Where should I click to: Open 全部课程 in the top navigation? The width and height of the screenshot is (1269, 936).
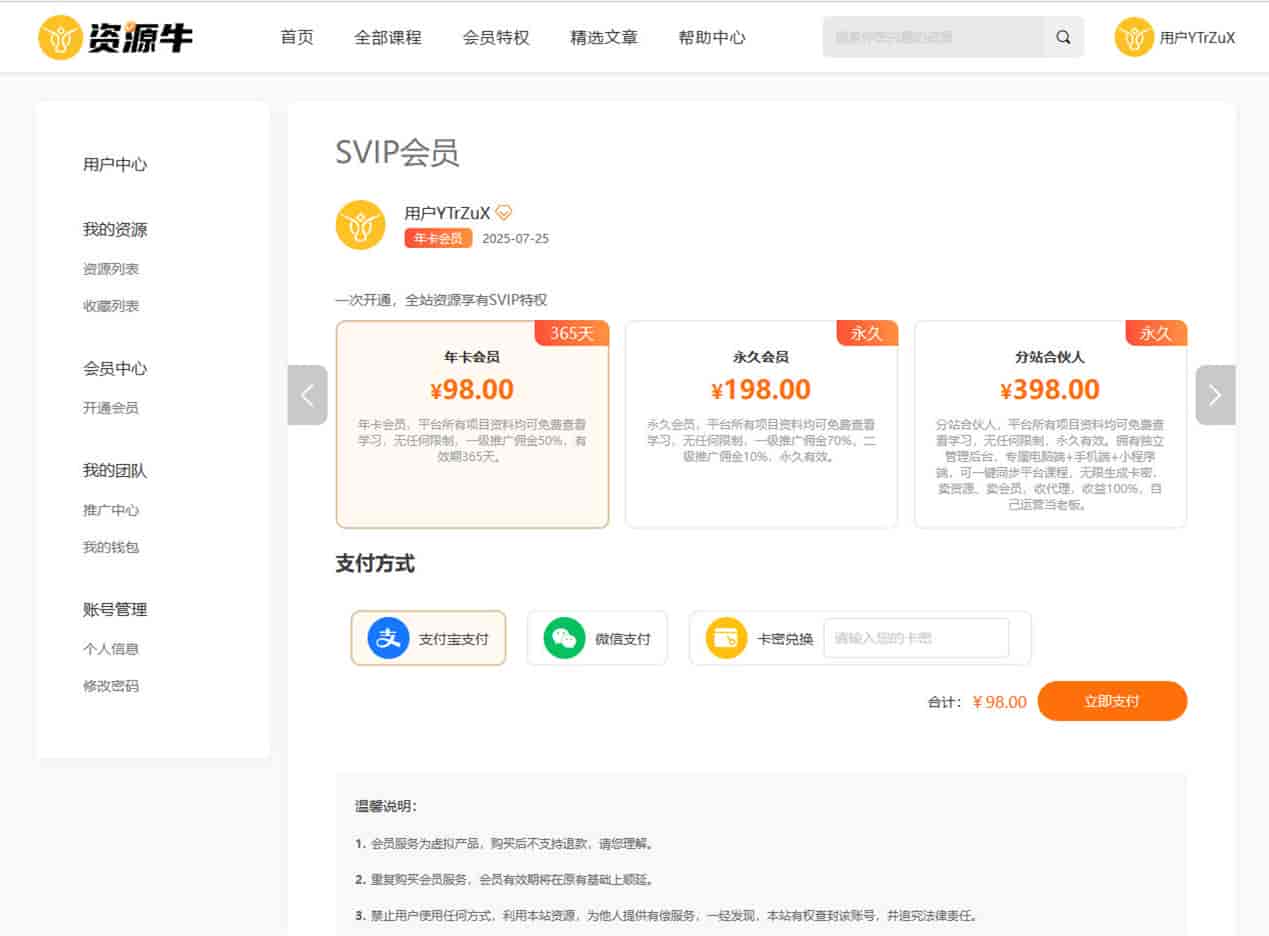(388, 37)
